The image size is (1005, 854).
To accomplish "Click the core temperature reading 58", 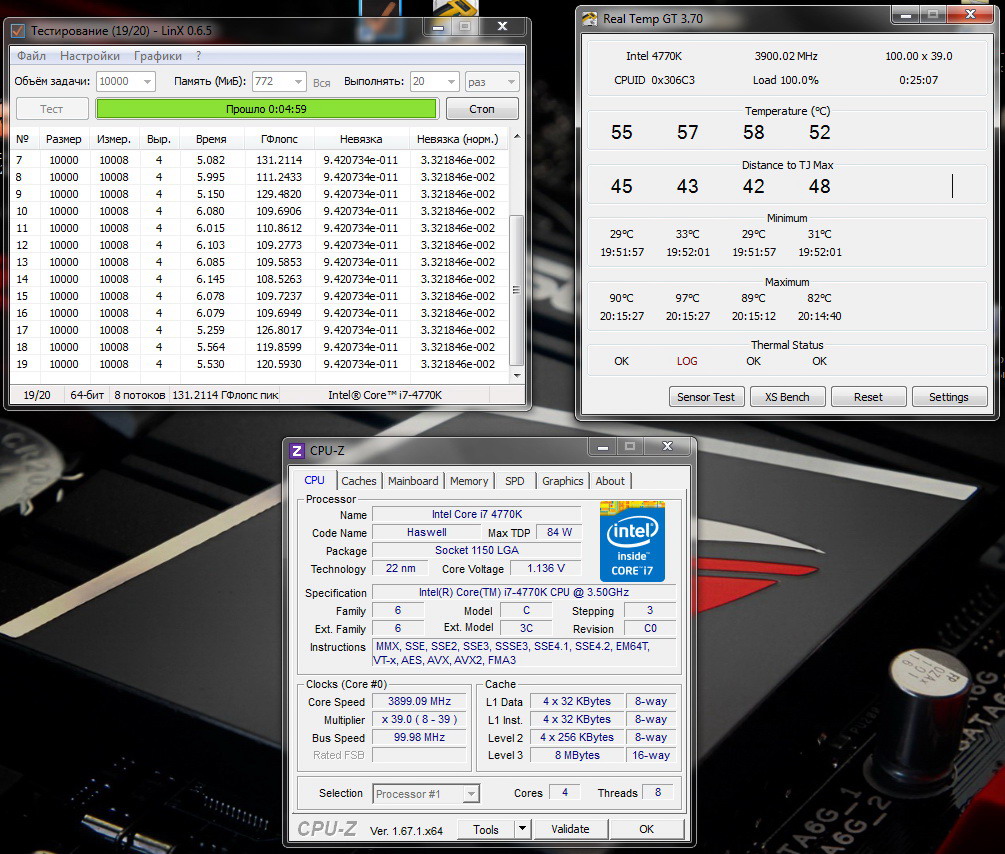I will (x=754, y=132).
